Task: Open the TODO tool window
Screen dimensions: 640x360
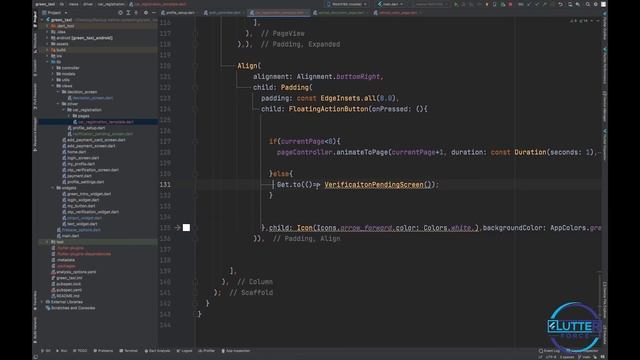Action: (x=80, y=351)
